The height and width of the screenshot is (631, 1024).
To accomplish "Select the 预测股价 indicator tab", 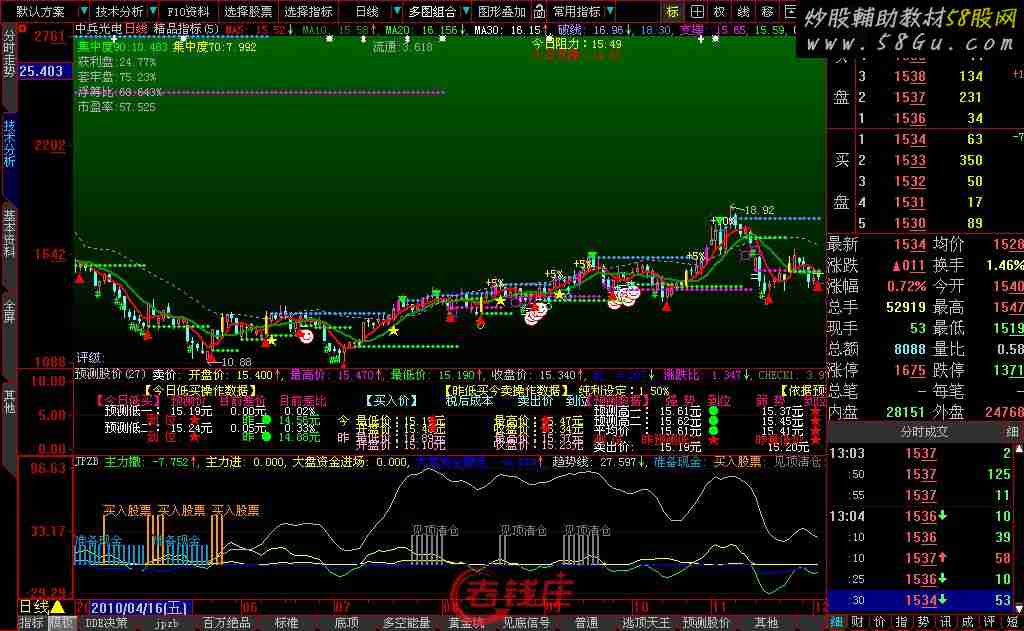I will pyautogui.click(x=706, y=623).
